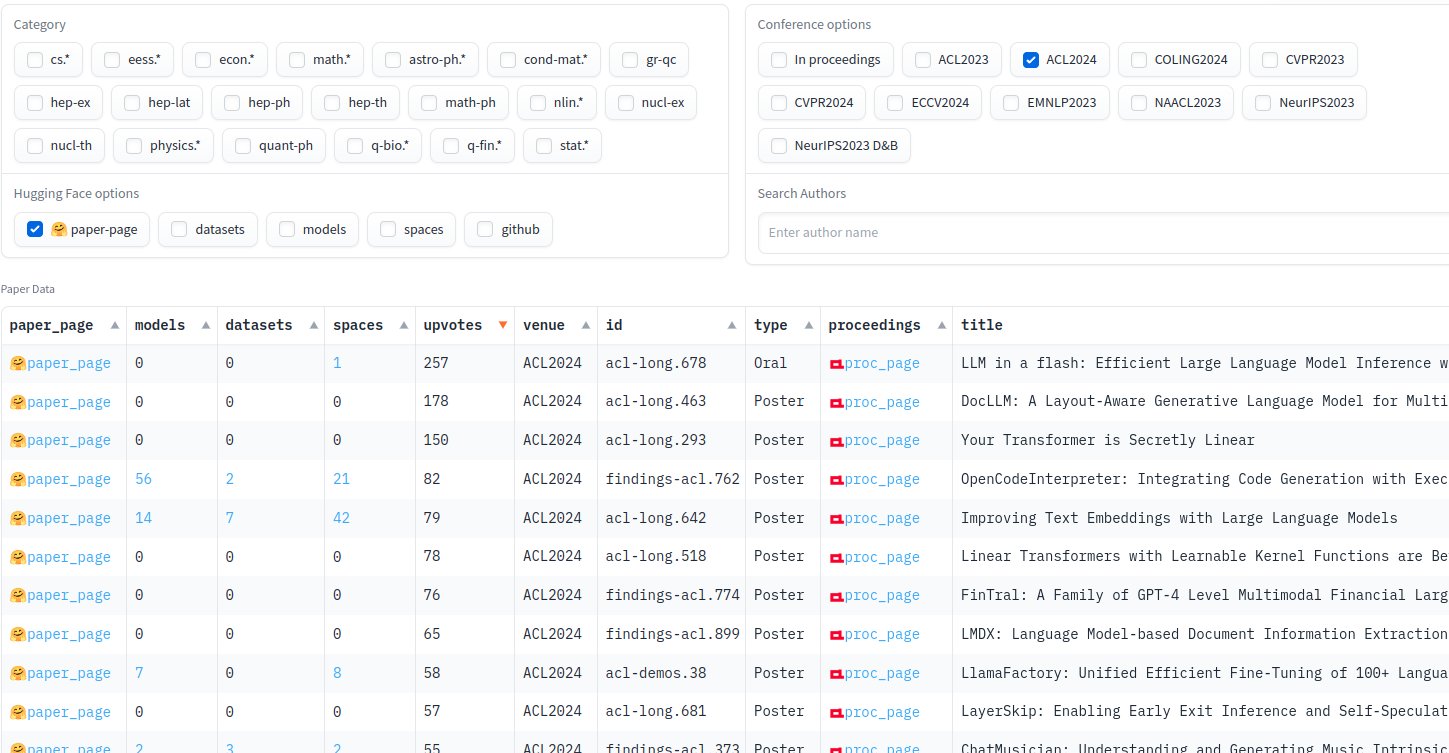Open the 42 spaces link
This screenshot has height=753, width=1449.
click(x=341, y=518)
